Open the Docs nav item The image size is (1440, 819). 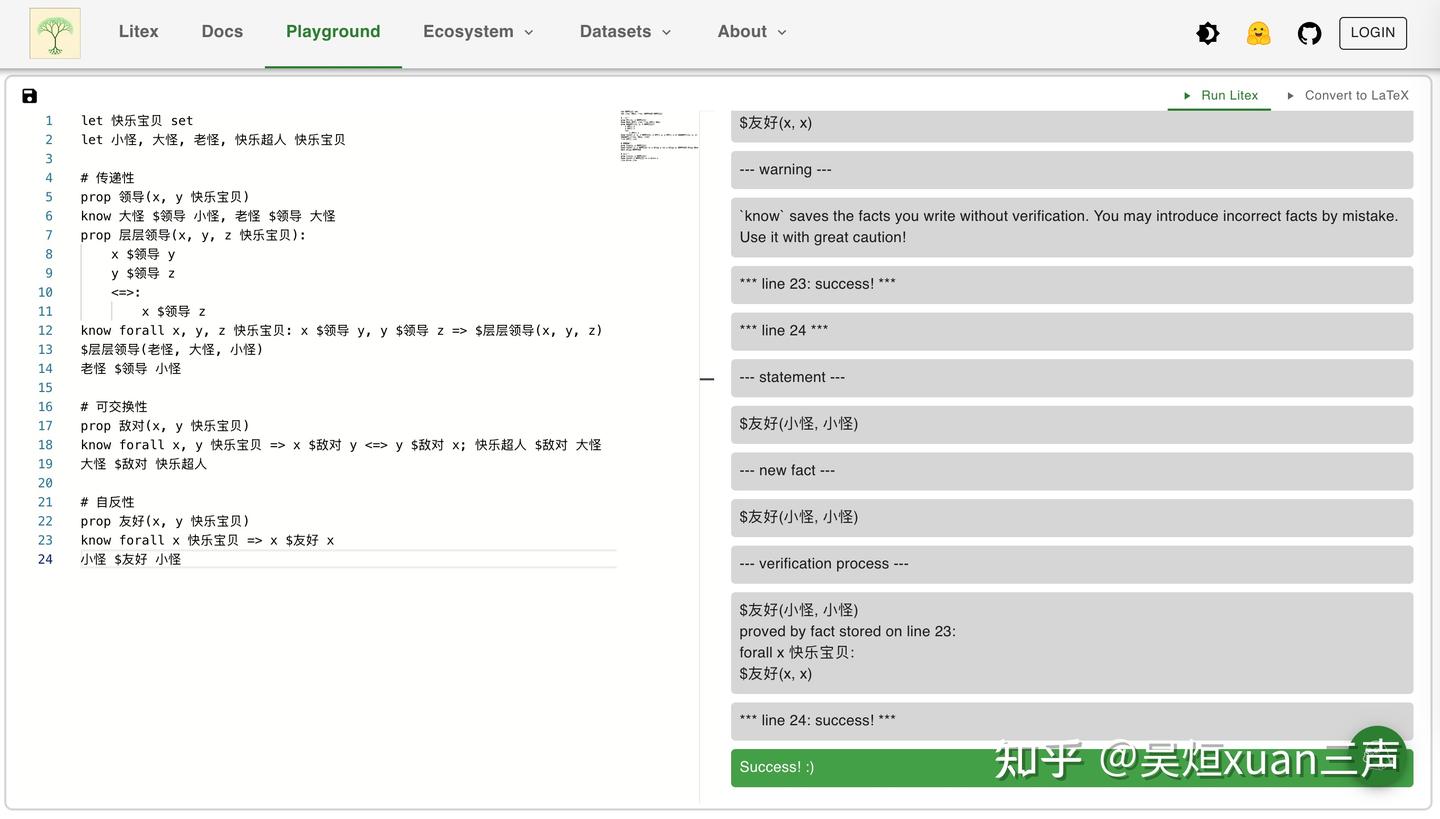coord(222,32)
